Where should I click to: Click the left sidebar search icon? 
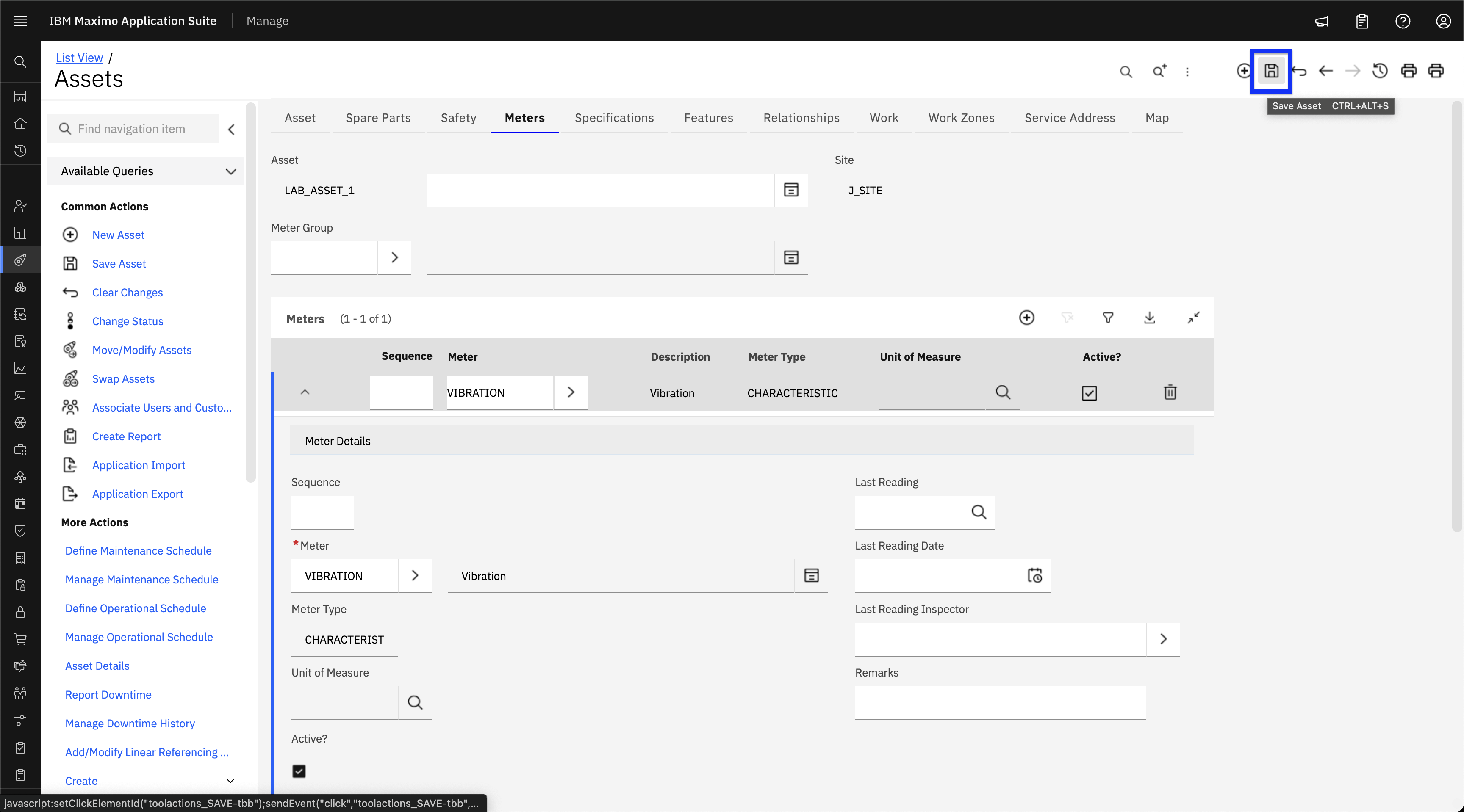click(x=20, y=61)
